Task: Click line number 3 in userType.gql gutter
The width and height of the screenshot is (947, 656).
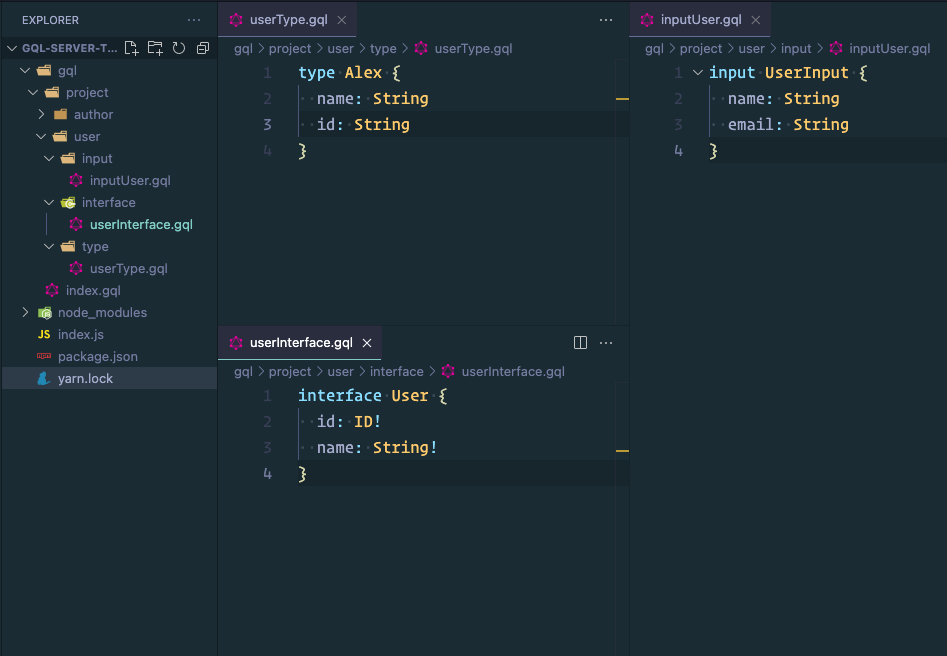Action: (x=267, y=125)
